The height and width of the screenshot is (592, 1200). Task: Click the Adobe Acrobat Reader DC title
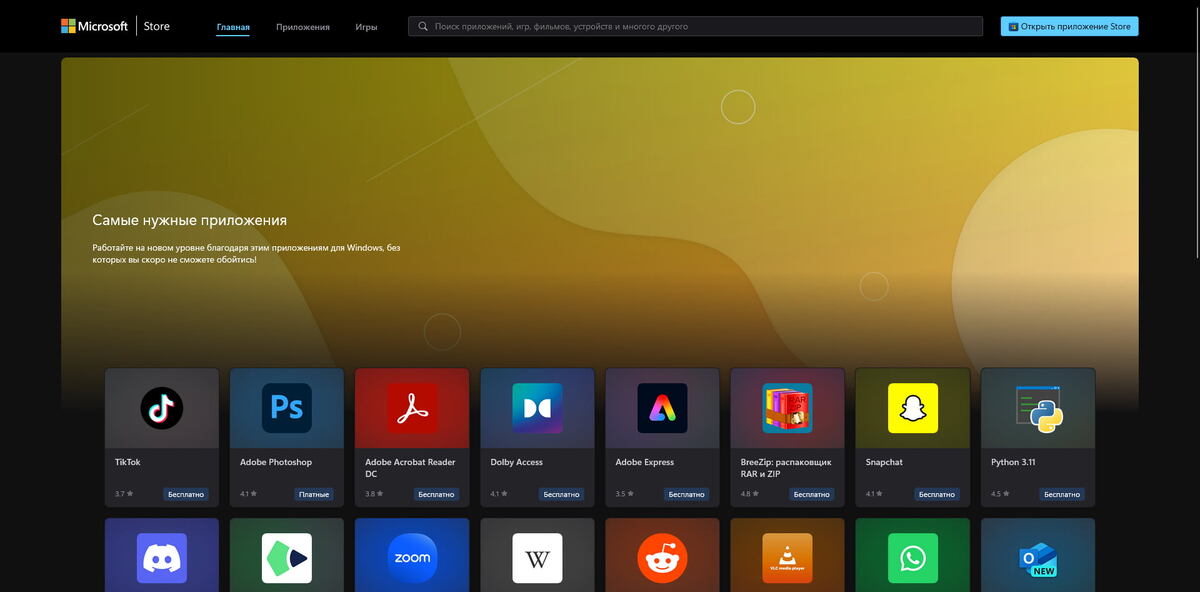point(410,468)
